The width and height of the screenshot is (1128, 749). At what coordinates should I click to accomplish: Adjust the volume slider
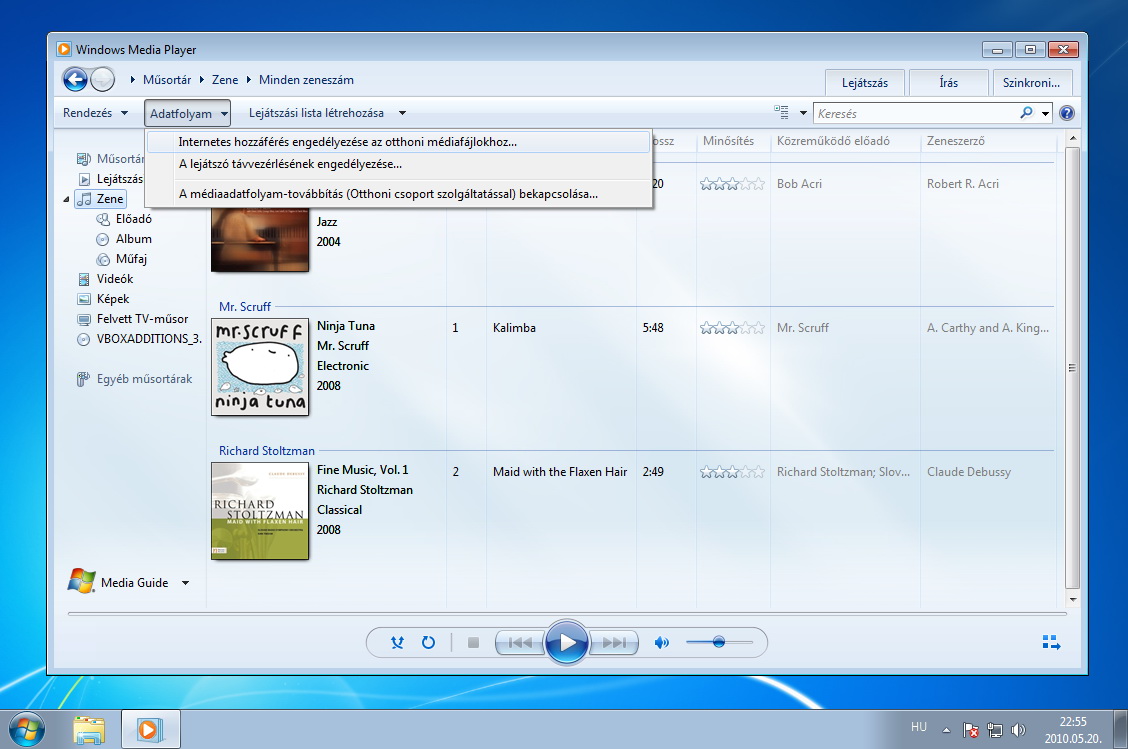719,642
